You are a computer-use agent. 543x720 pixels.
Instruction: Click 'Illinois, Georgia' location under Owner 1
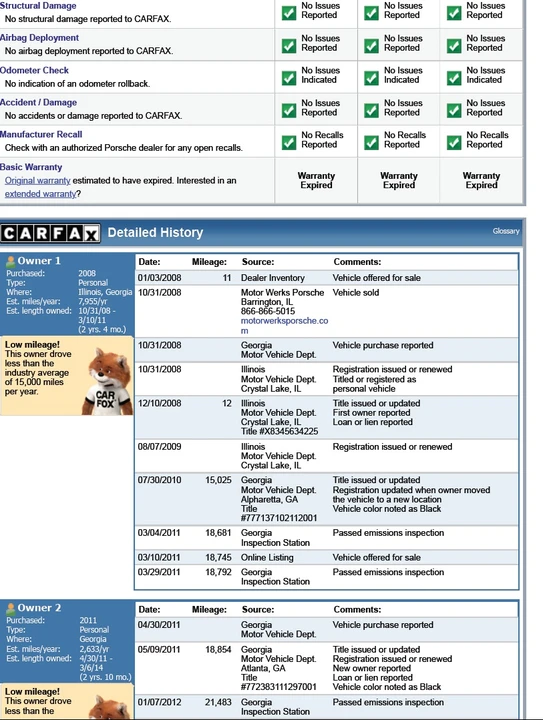click(105, 292)
